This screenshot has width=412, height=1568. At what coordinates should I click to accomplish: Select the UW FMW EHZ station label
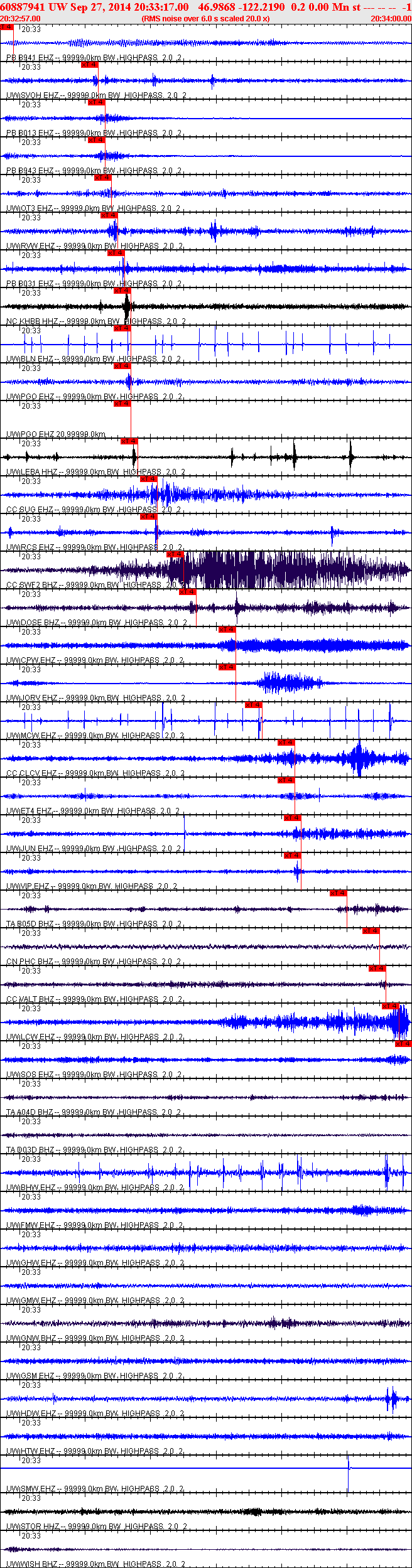pyautogui.click(x=95, y=1225)
